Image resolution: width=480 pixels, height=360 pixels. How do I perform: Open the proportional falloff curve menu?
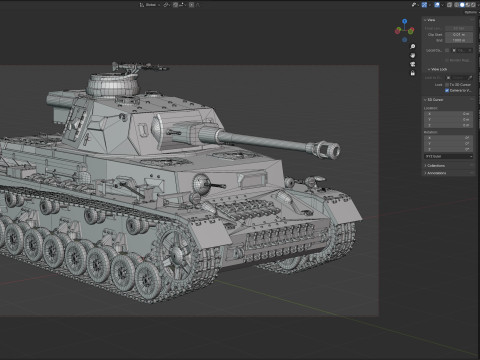point(198,5)
